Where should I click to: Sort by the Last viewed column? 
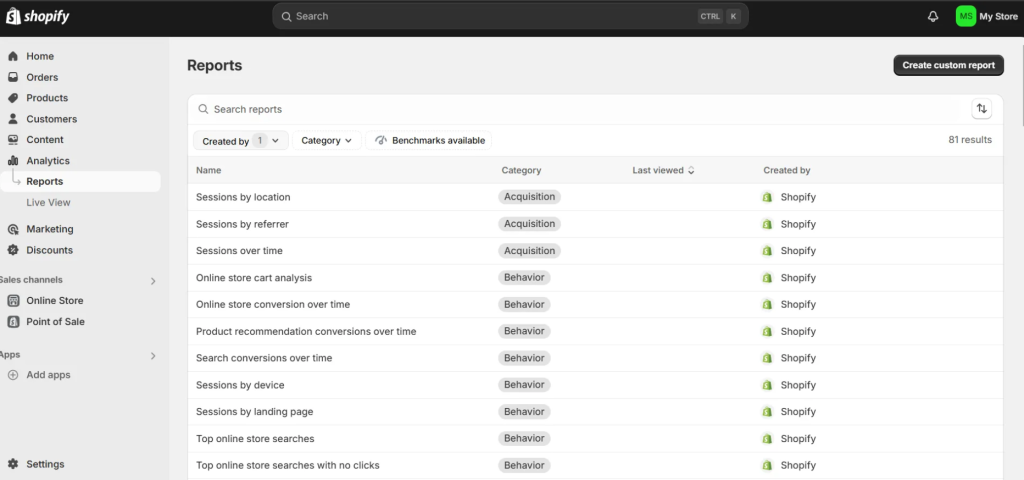663,170
